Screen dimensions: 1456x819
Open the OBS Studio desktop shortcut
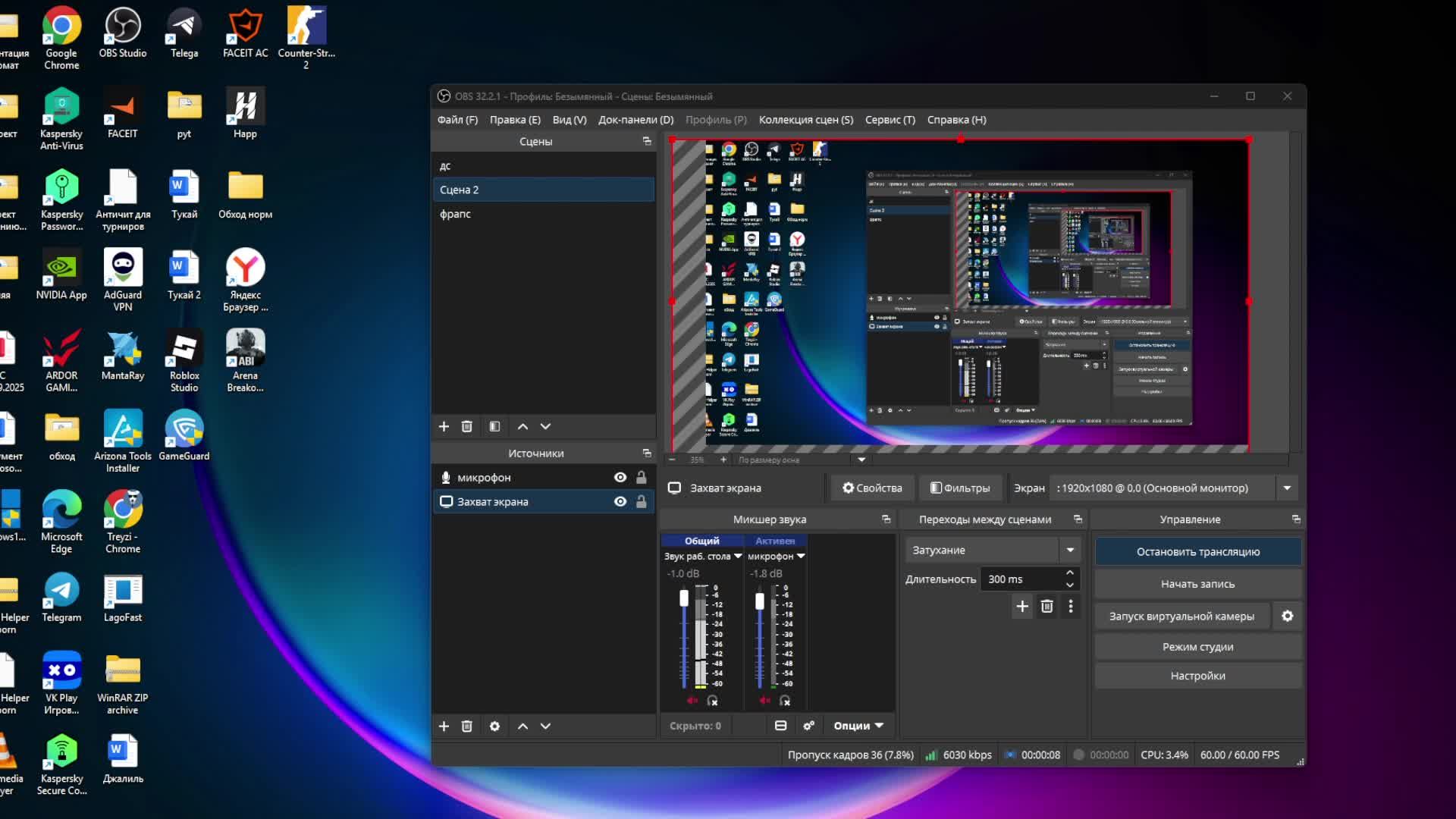pyautogui.click(x=123, y=33)
